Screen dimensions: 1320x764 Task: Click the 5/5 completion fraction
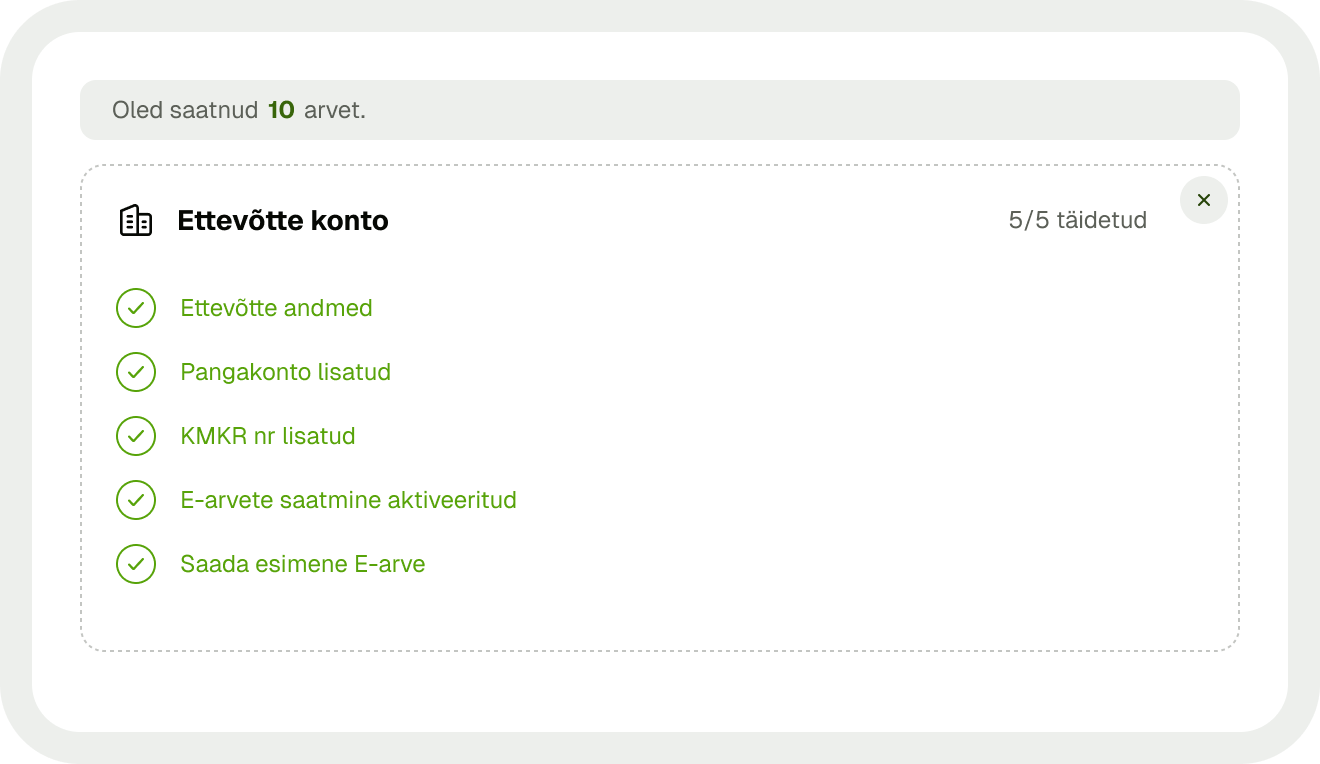coord(1029,220)
